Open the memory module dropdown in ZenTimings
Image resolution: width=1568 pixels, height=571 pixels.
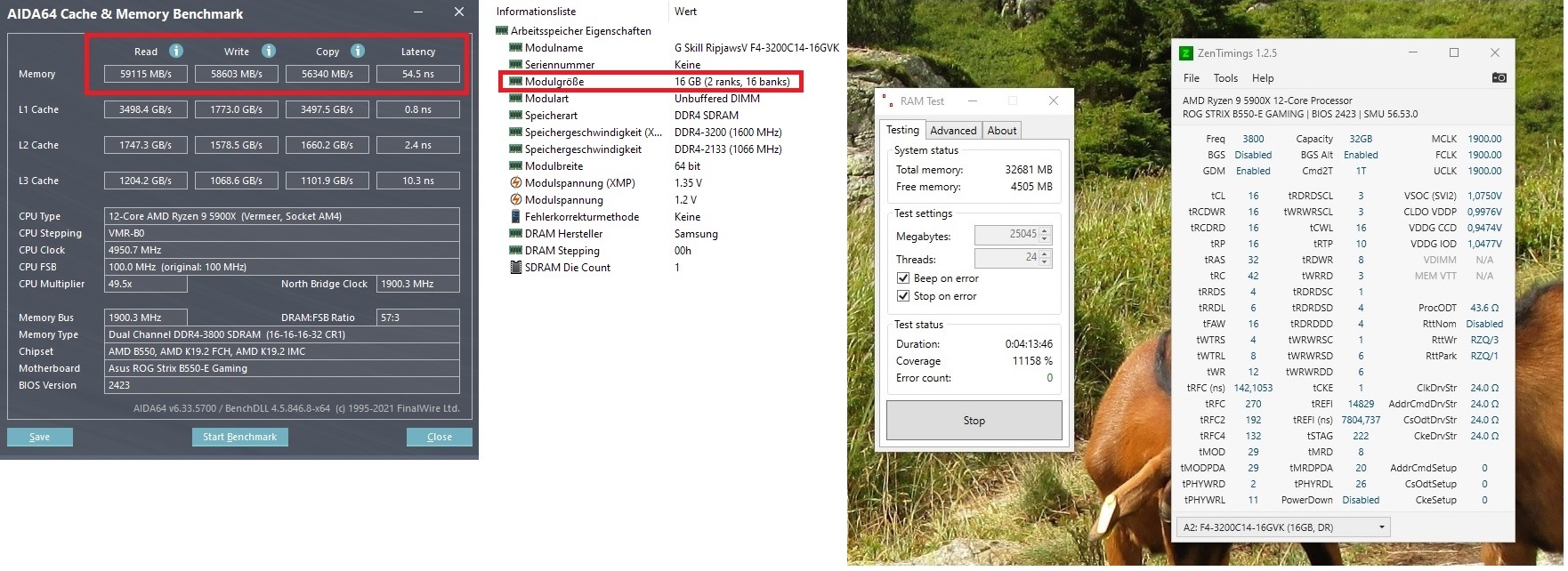[1283, 527]
